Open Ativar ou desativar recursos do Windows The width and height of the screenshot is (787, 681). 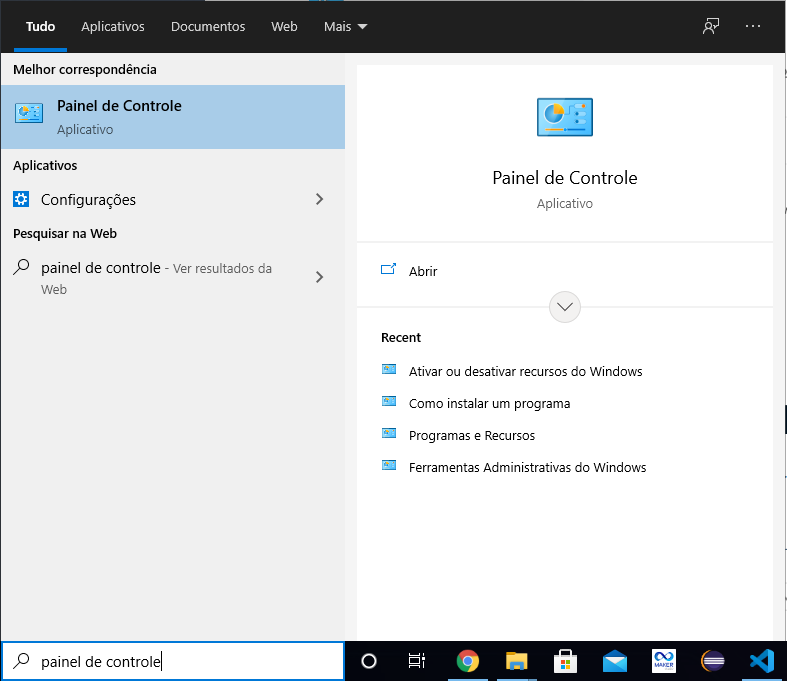click(x=525, y=371)
